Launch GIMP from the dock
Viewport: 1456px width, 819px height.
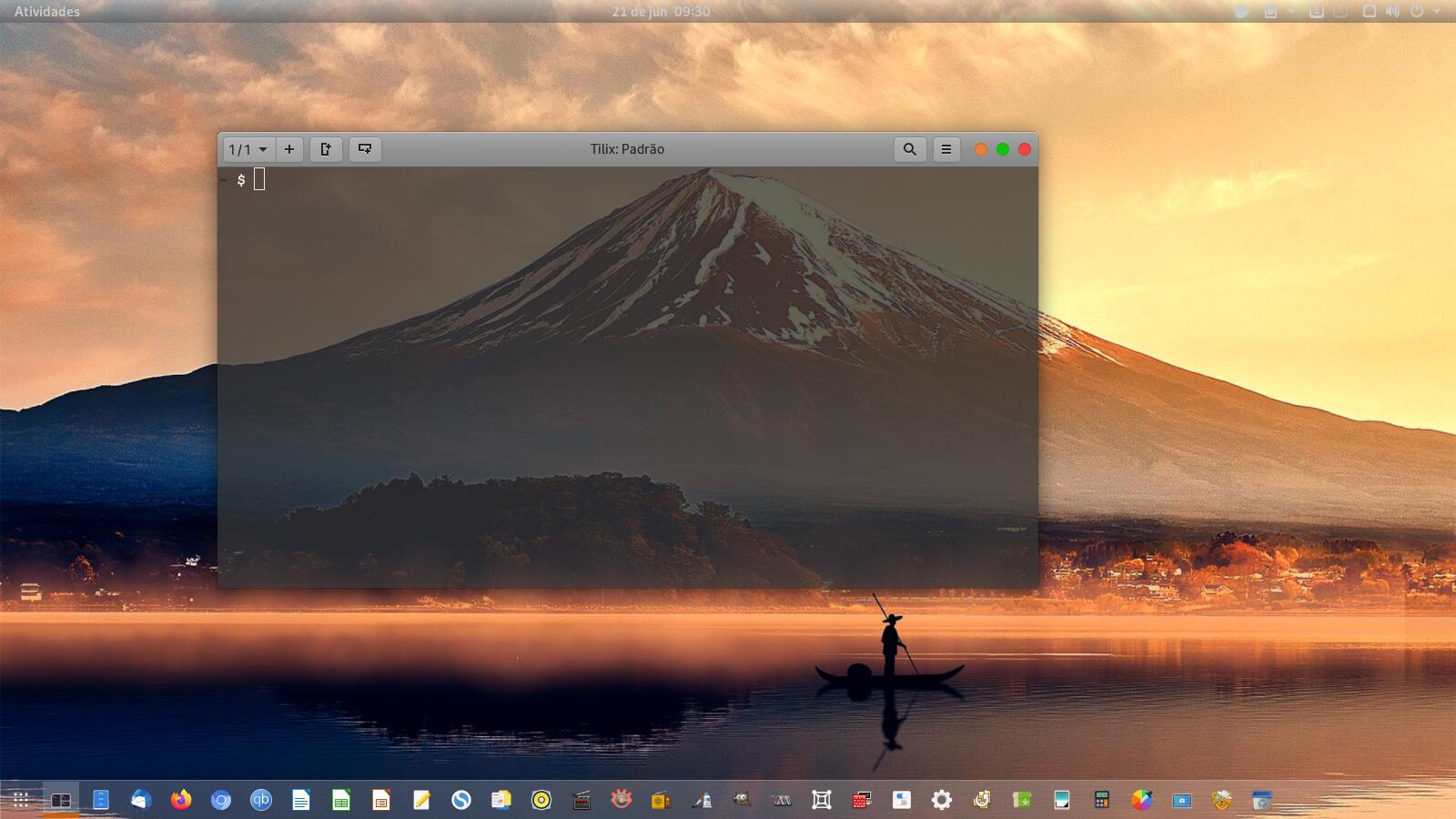pyautogui.click(x=742, y=800)
